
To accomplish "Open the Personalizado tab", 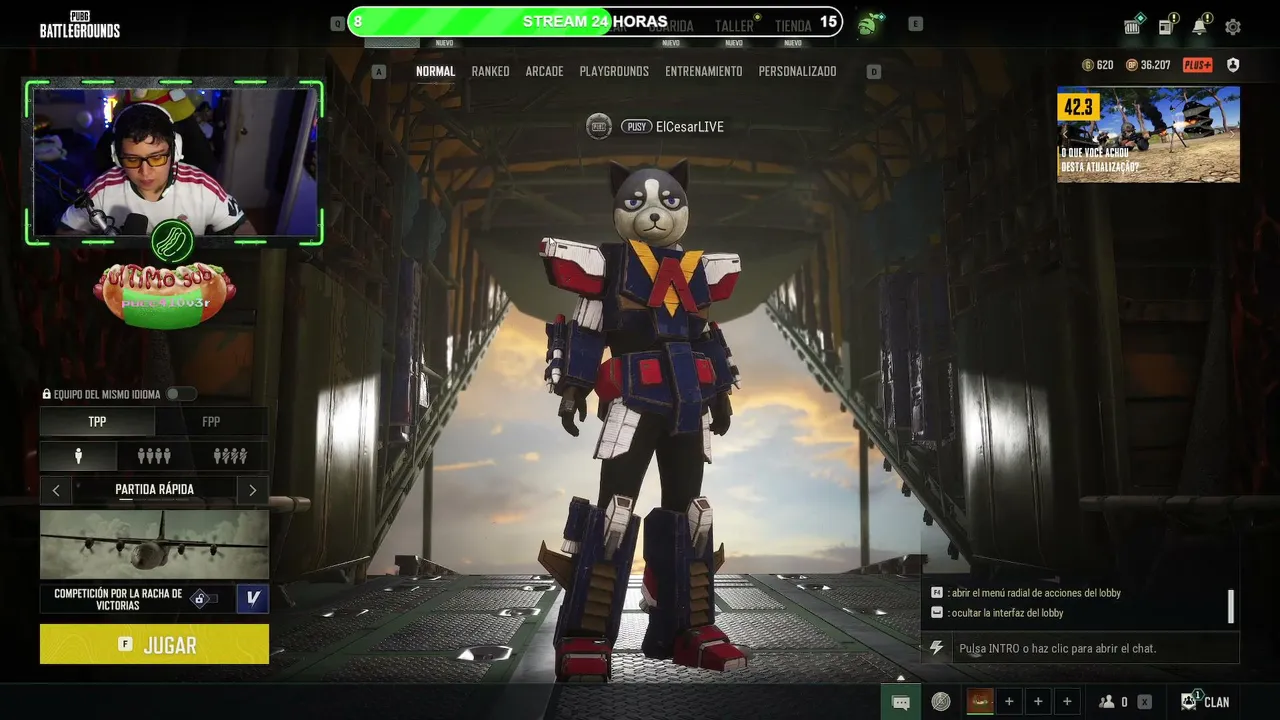I will coord(797,71).
